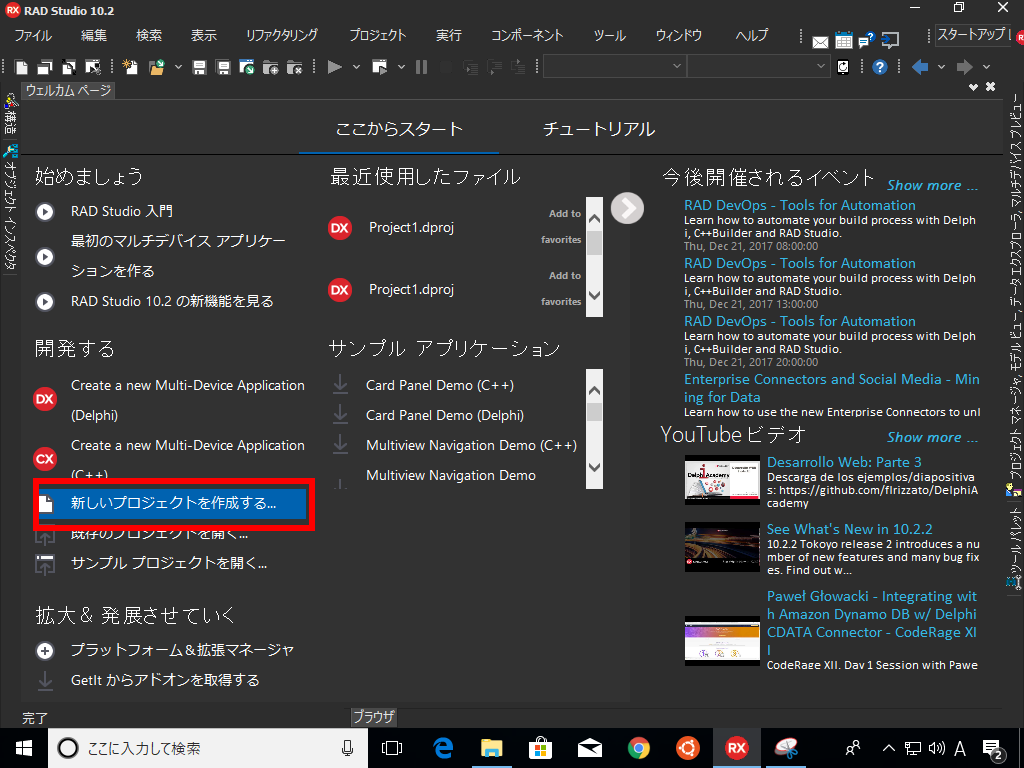
Task: Open the Help question mark icon
Action: click(x=878, y=66)
